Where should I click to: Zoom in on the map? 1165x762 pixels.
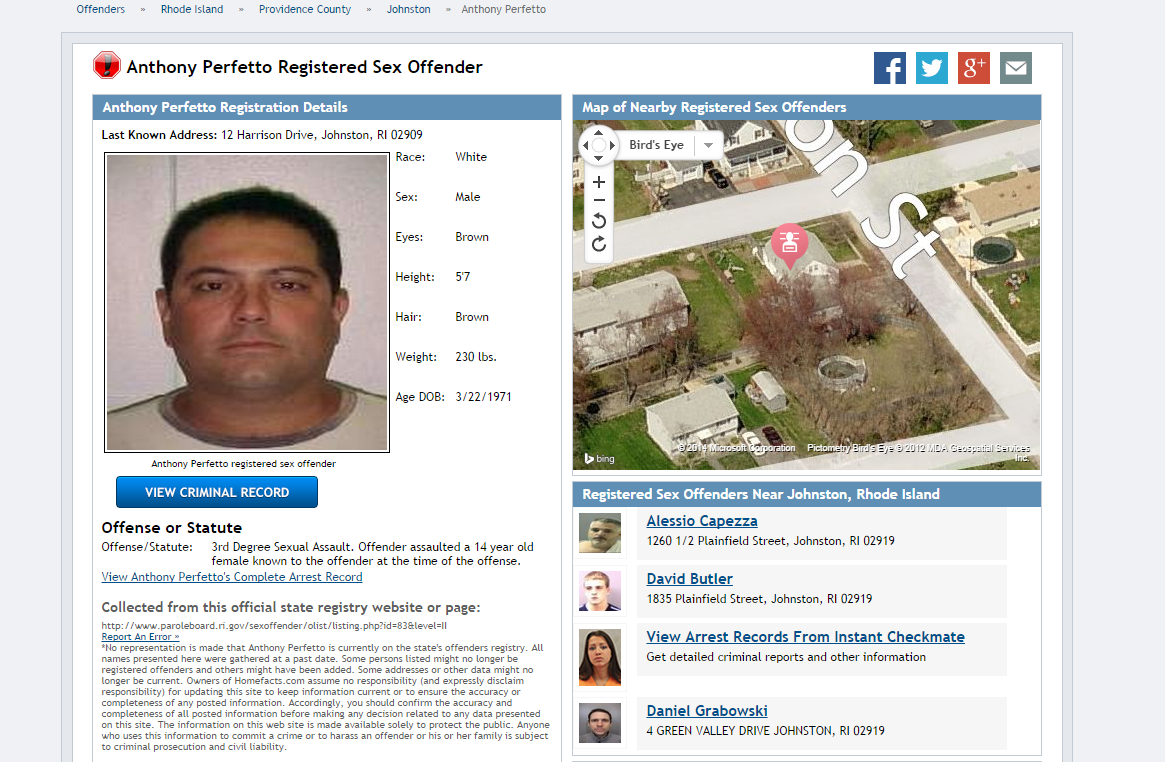tap(599, 182)
